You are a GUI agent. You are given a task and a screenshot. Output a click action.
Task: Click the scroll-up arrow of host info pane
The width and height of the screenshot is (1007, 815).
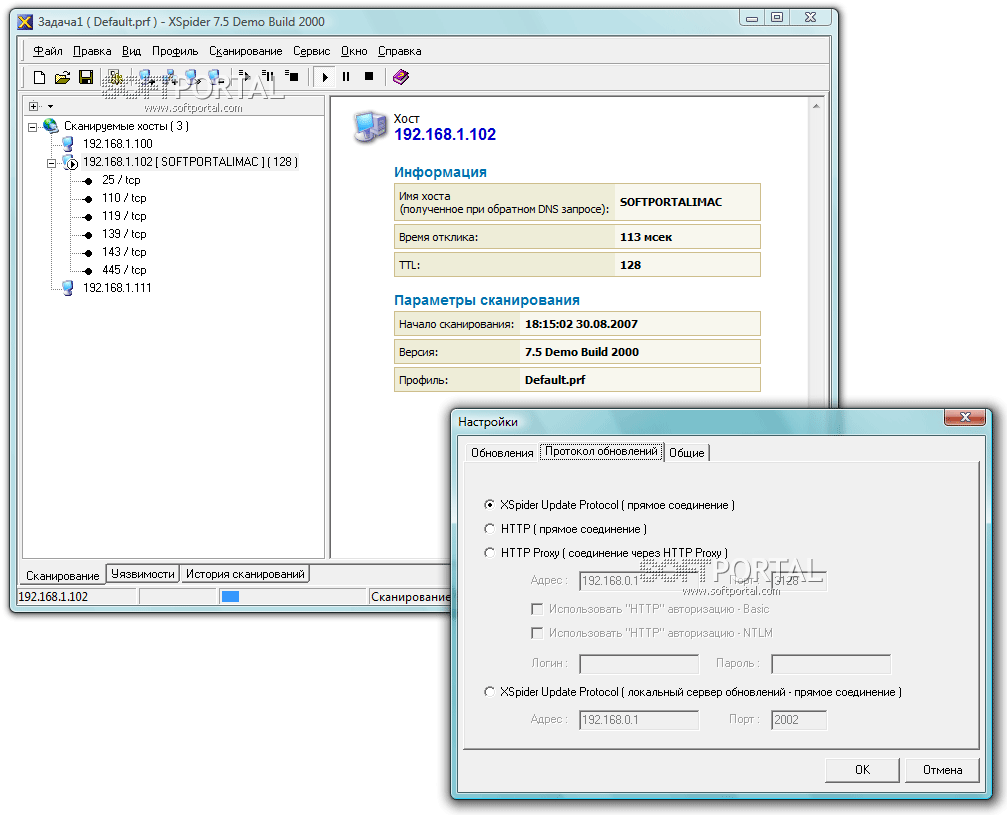click(816, 106)
